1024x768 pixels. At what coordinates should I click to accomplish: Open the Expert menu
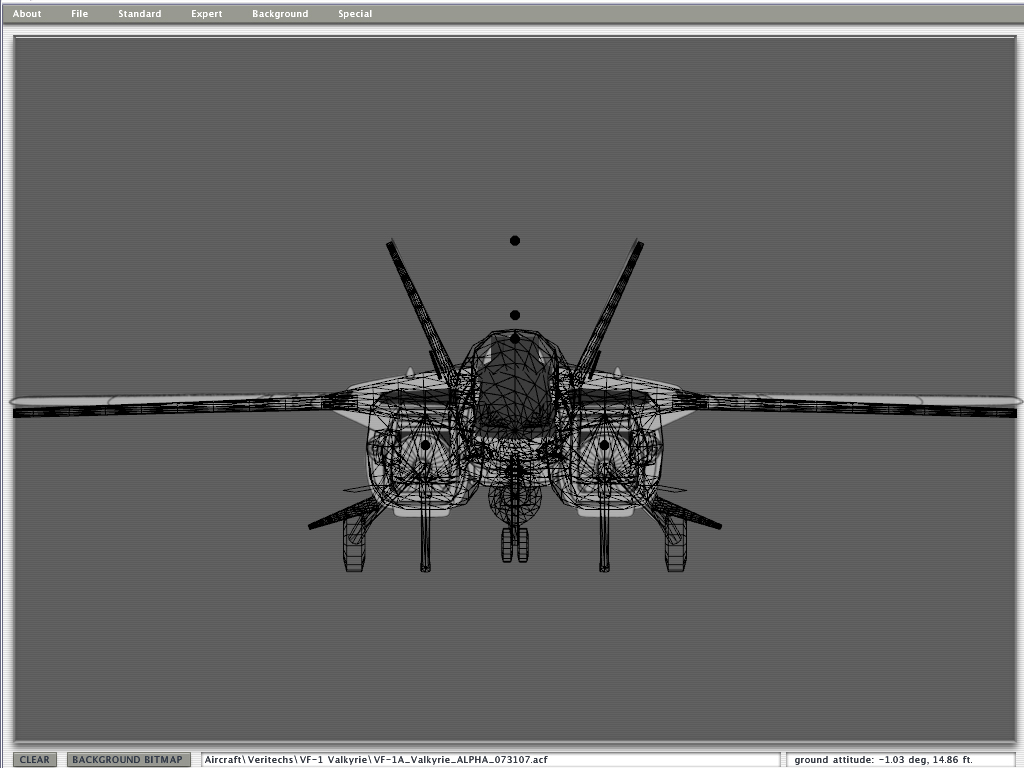tap(206, 14)
